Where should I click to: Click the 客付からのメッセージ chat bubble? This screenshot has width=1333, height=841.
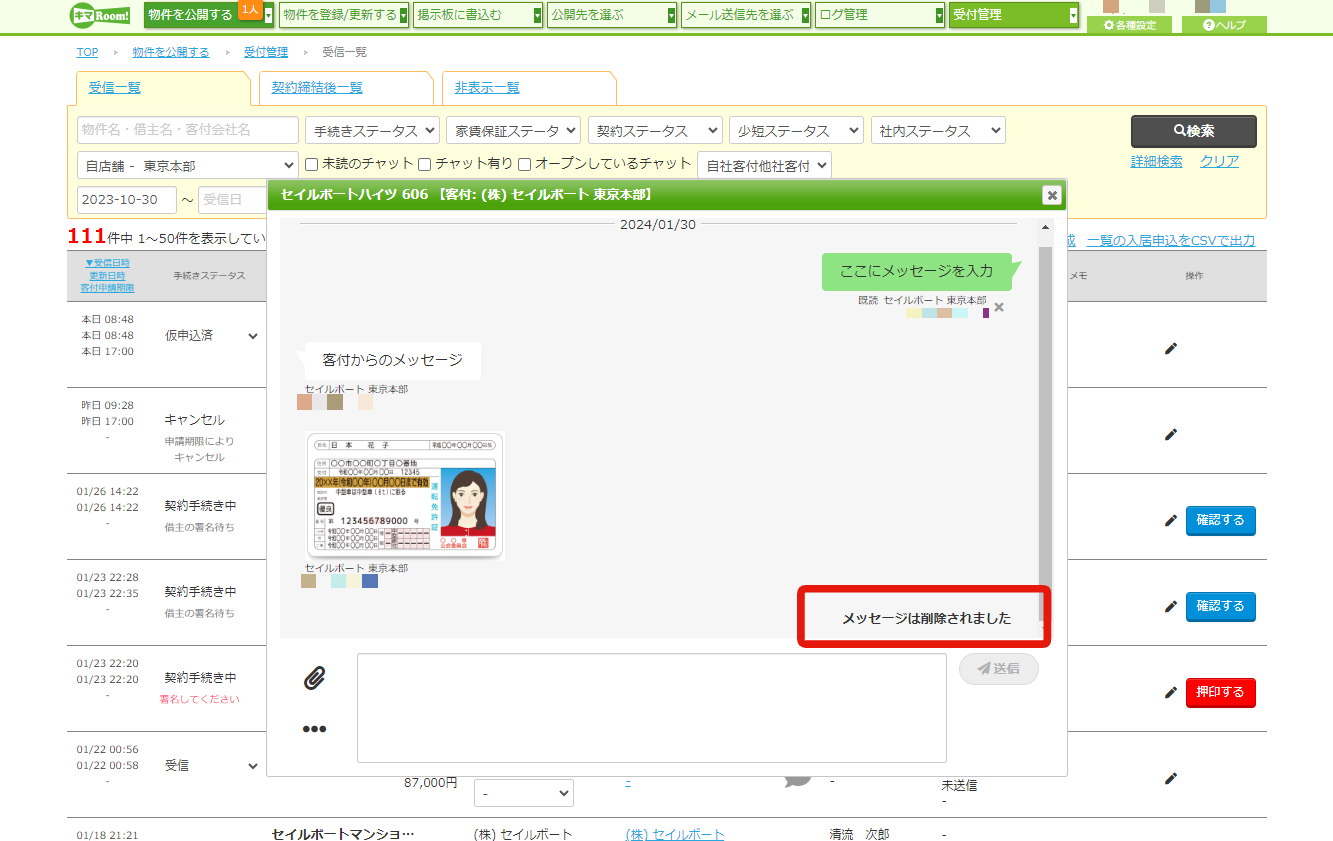(x=392, y=360)
